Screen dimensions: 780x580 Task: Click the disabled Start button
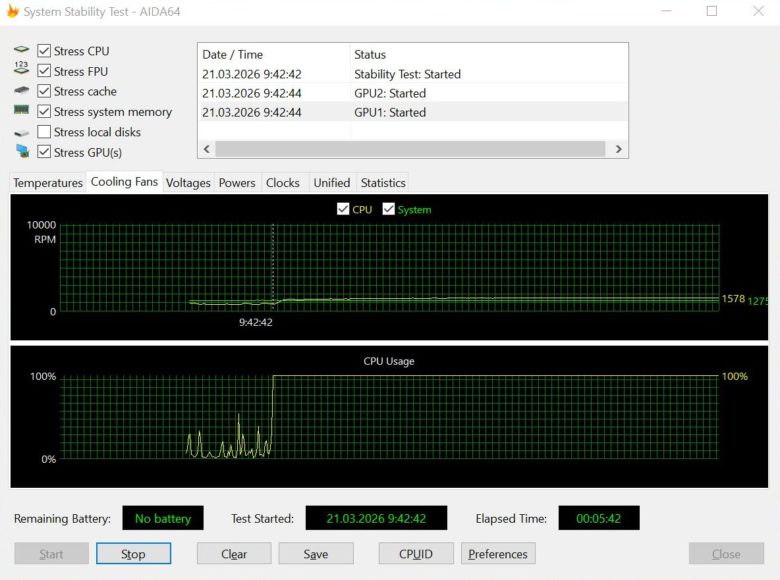click(x=51, y=554)
